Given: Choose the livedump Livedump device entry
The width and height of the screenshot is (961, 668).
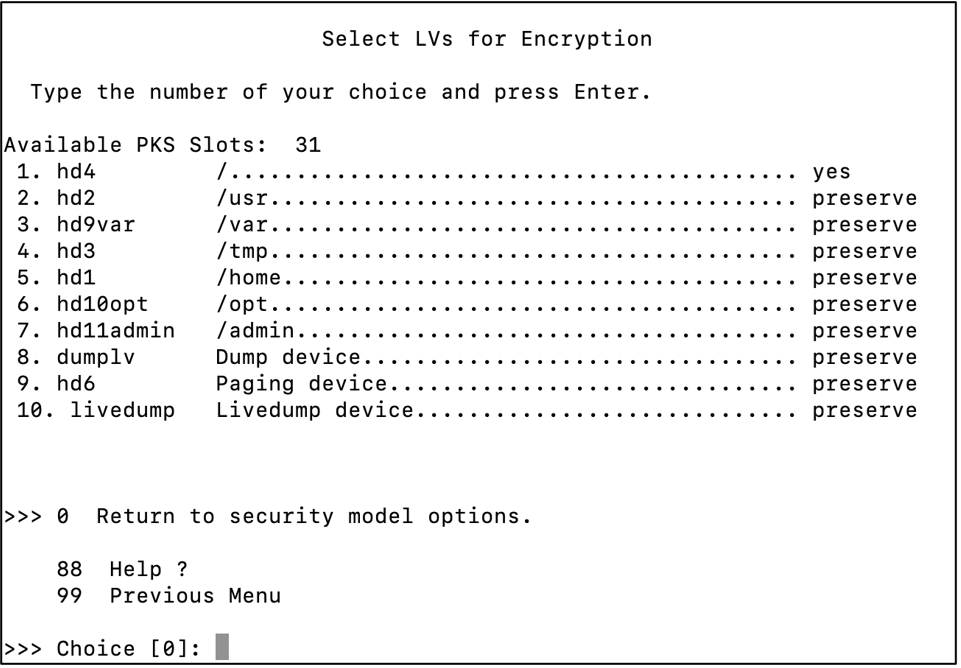Looking at the screenshot, I should click(466, 410).
